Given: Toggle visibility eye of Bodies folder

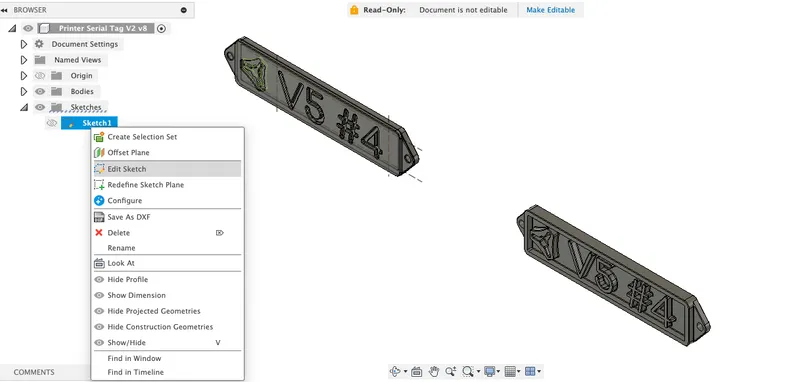Looking at the screenshot, I should [x=40, y=91].
